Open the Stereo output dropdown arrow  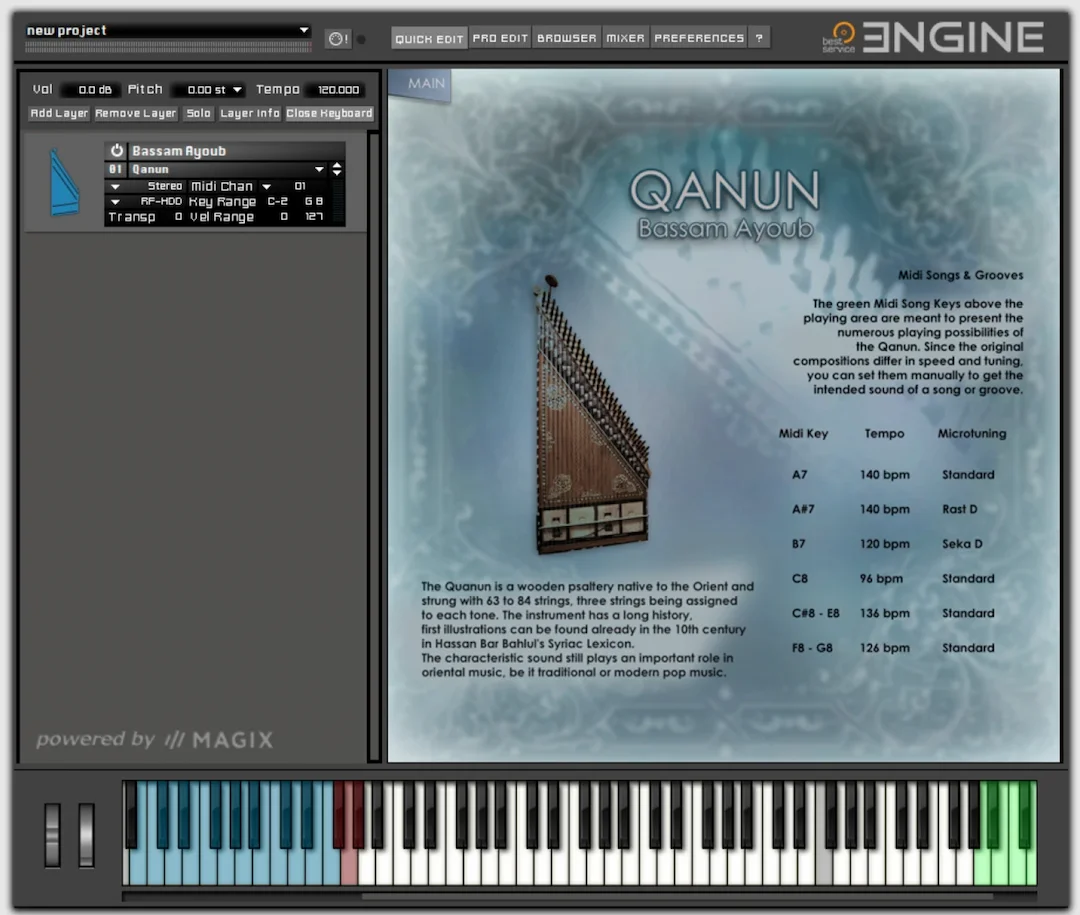pyautogui.click(x=115, y=187)
